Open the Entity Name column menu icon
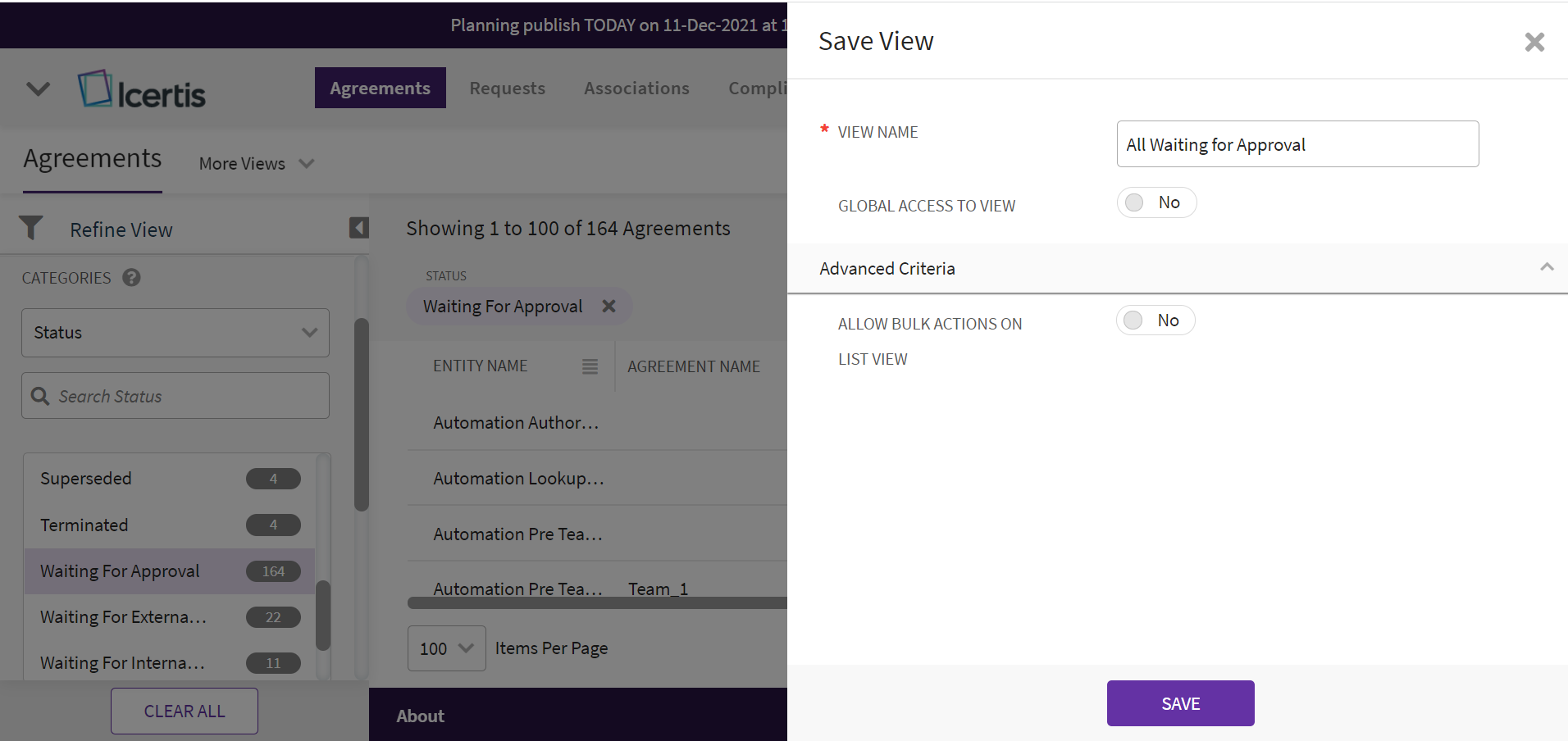 tap(590, 366)
